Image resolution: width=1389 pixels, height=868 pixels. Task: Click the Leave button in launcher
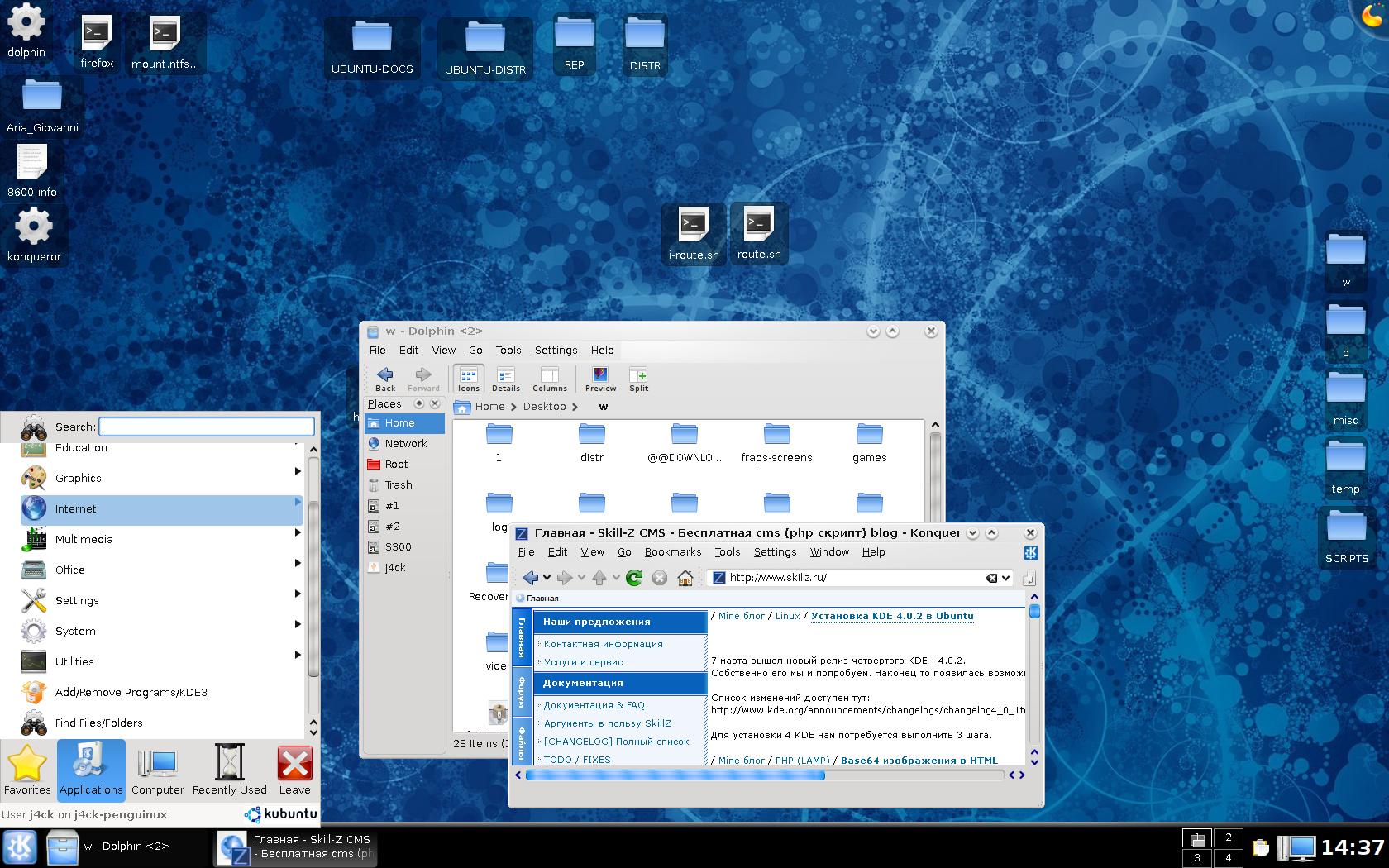tap(294, 770)
